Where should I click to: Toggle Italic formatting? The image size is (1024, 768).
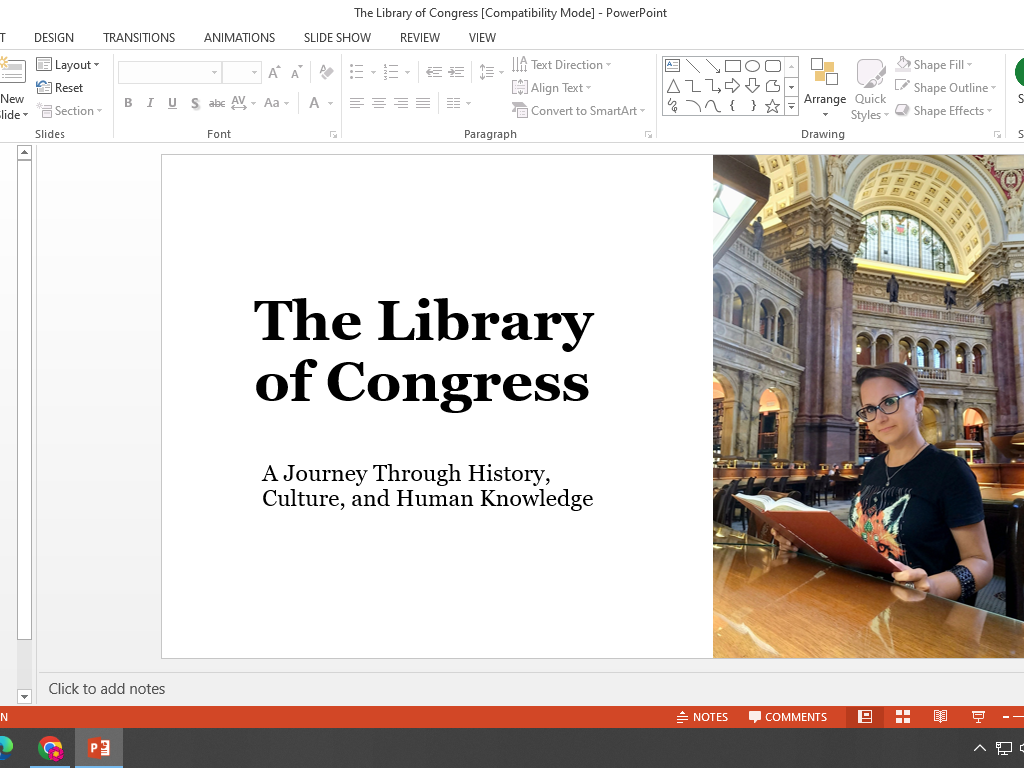click(x=150, y=103)
